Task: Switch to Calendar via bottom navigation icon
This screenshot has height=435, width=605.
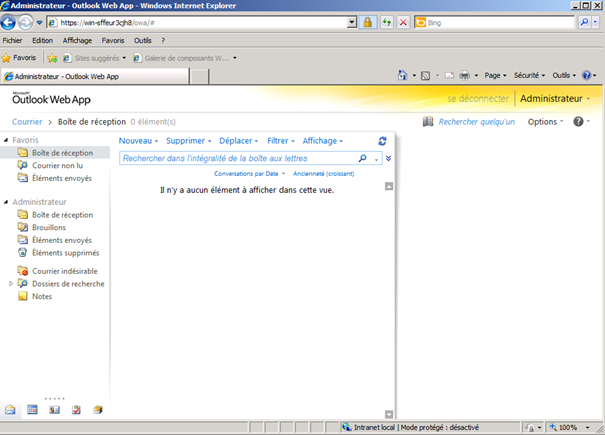Action: tap(32, 410)
